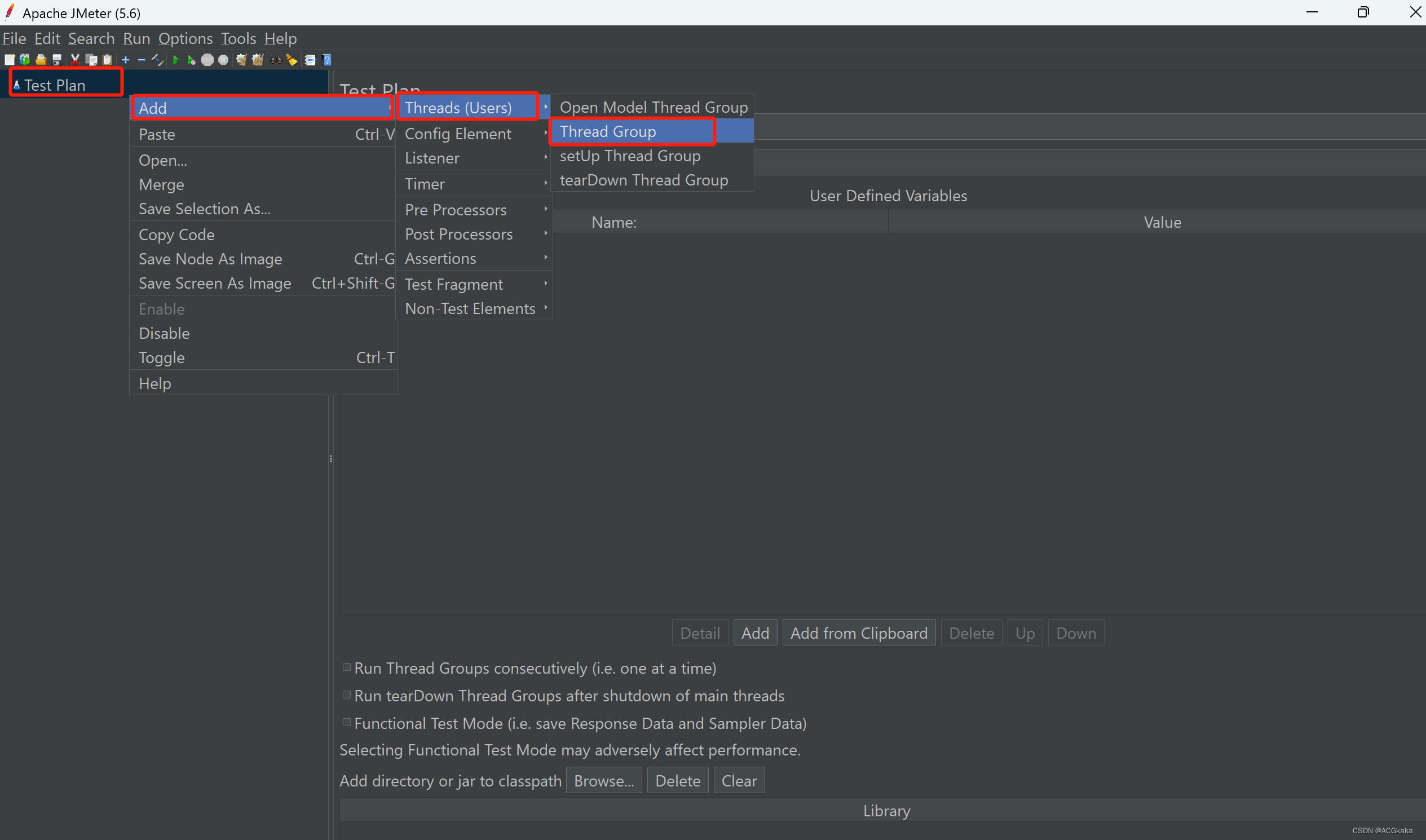Choose Open... in the context menu
The width and height of the screenshot is (1426, 840).
coord(263,160)
